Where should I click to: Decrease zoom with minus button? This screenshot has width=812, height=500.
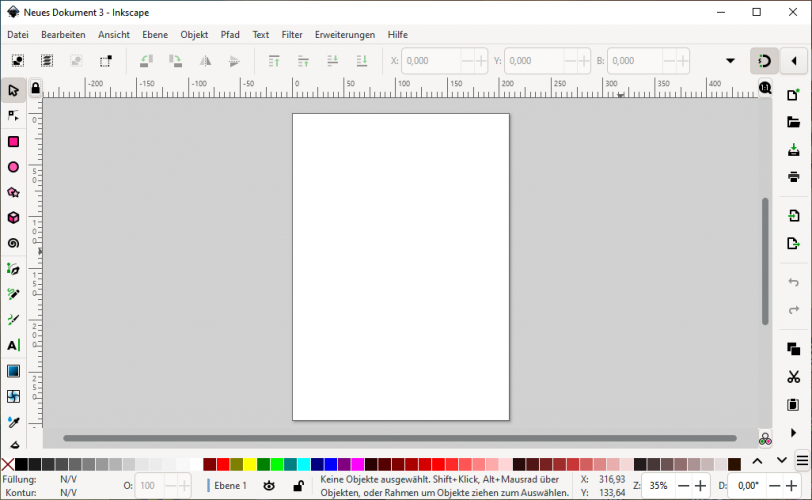click(684, 486)
